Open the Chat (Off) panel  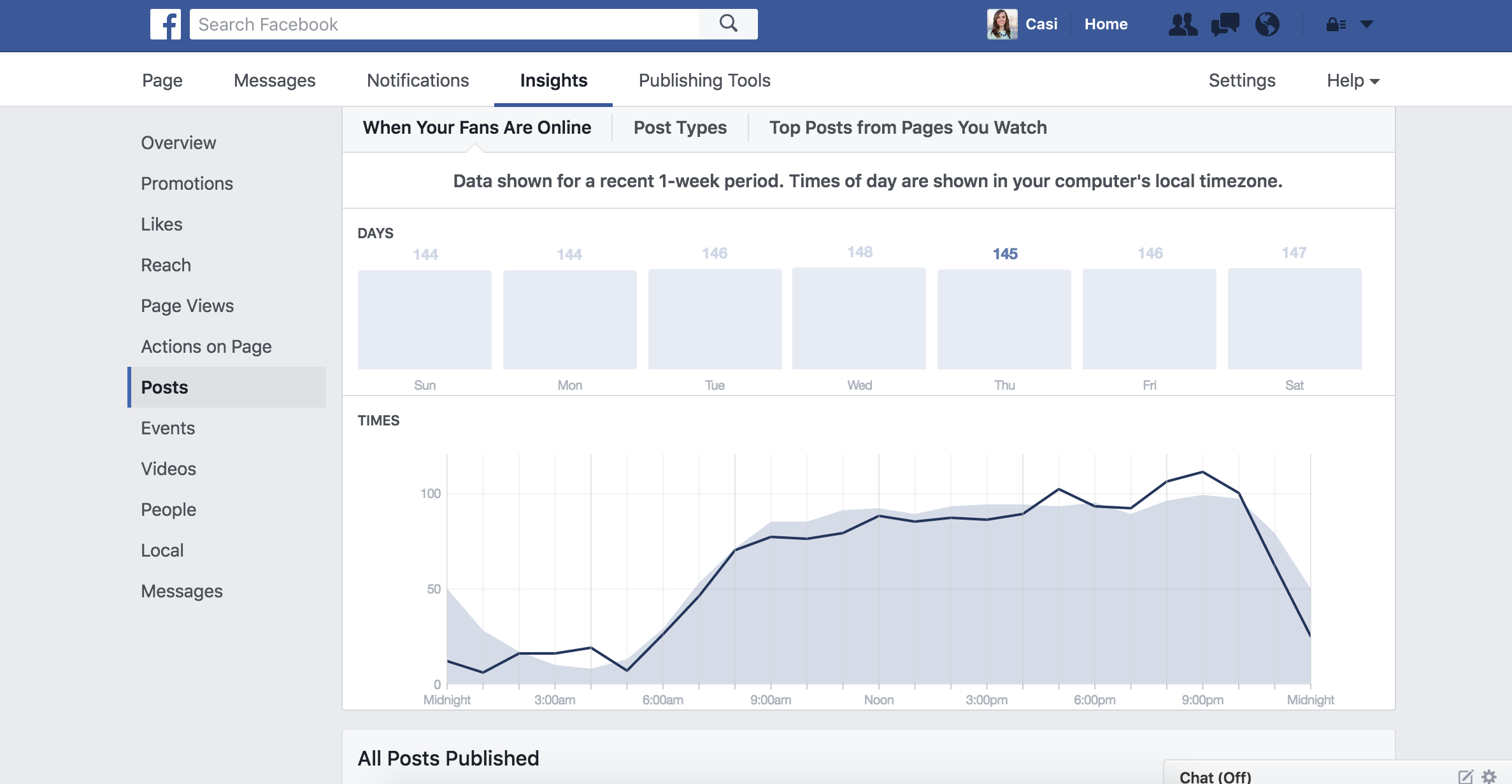tap(1215, 776)
